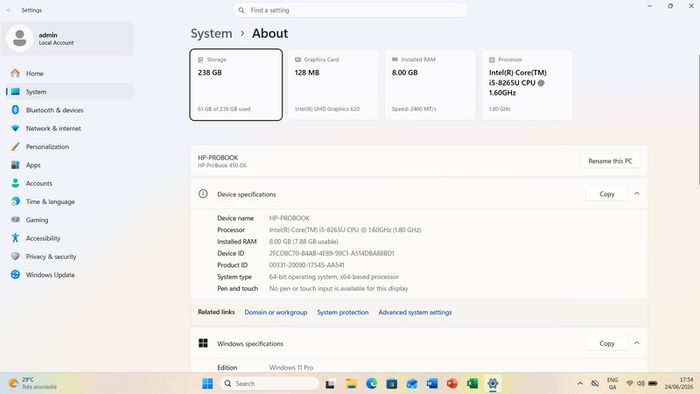Open Network & internet settings
The height and width of the screenshot is (394, 700).
[69, 128]
